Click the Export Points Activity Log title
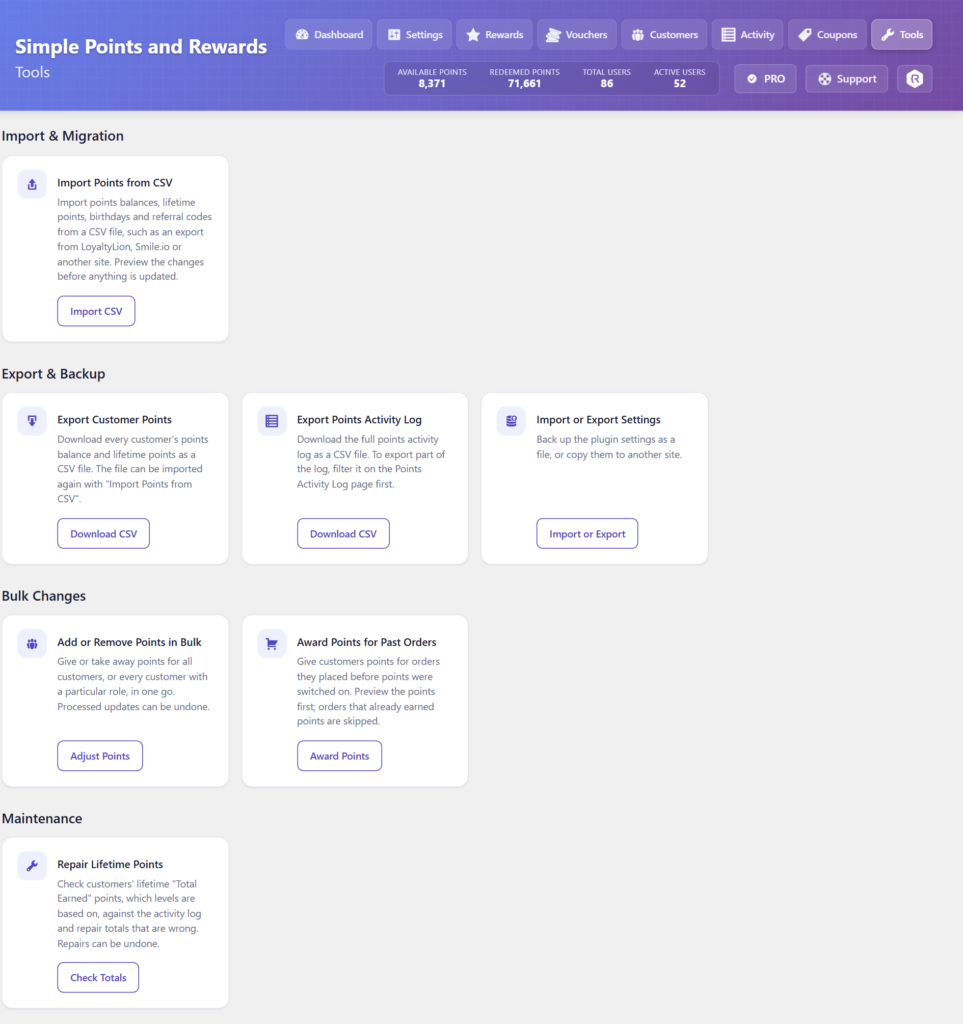 (x=359, y=420)
